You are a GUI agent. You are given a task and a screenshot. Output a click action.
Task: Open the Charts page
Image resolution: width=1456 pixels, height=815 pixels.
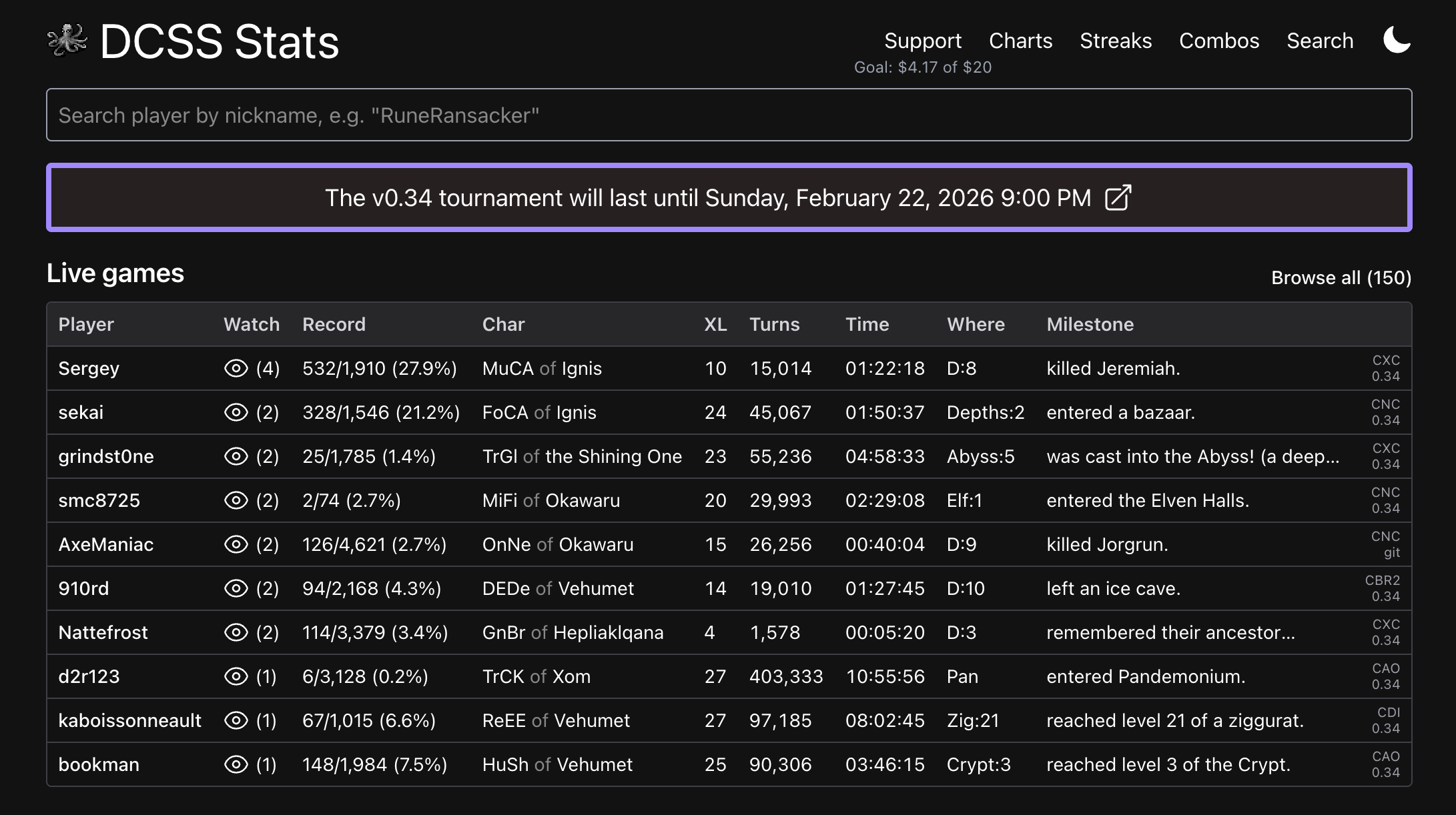(1020, 41)
